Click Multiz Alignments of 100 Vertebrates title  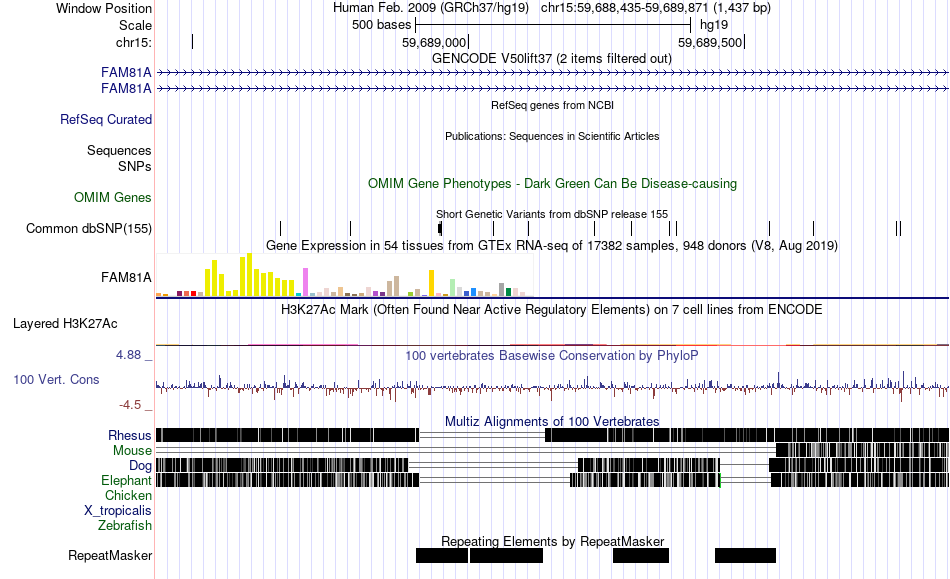pos(552,421)
